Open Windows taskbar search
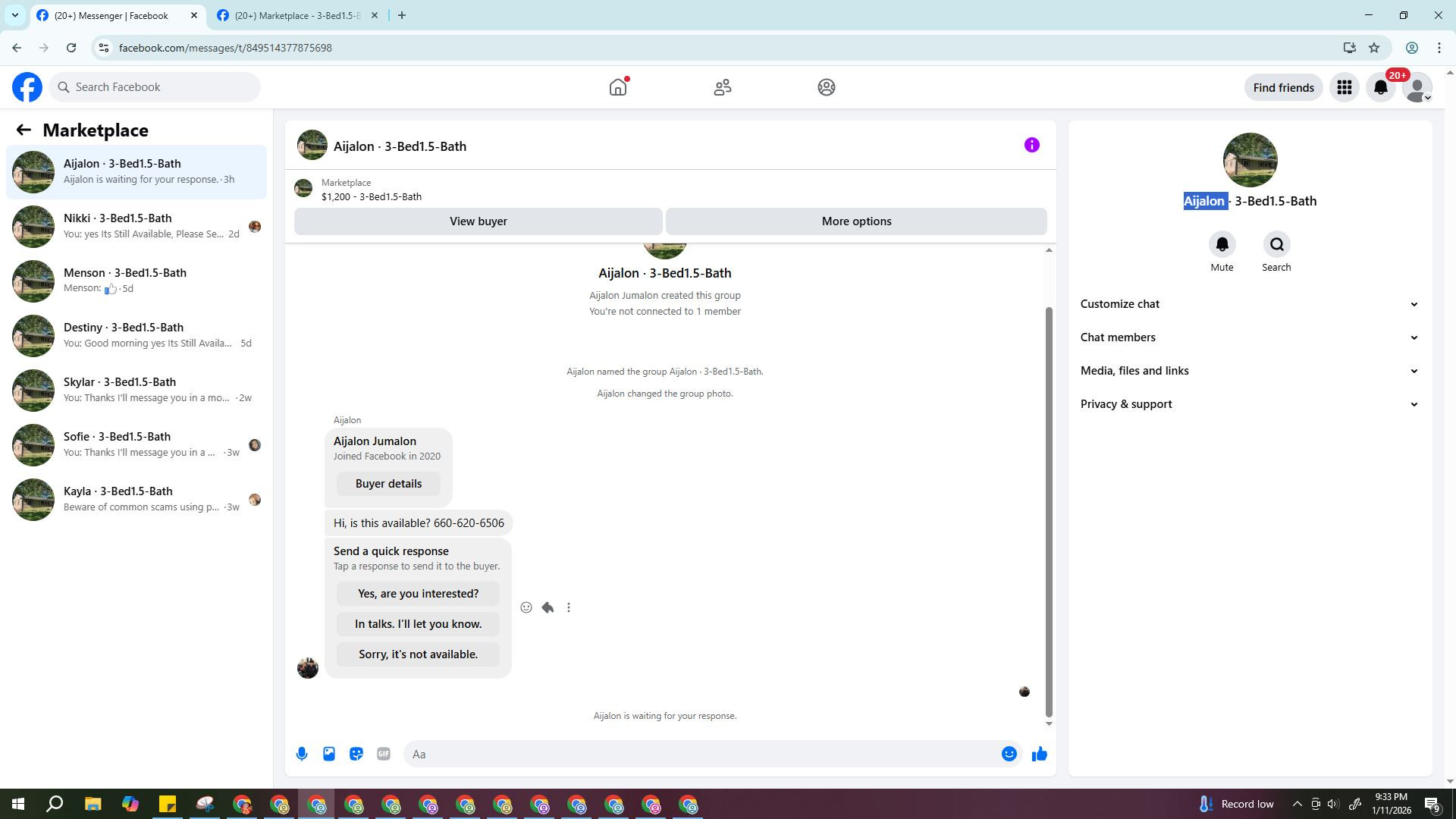Viewport: 1456px width, 819px height. [55, 804]
